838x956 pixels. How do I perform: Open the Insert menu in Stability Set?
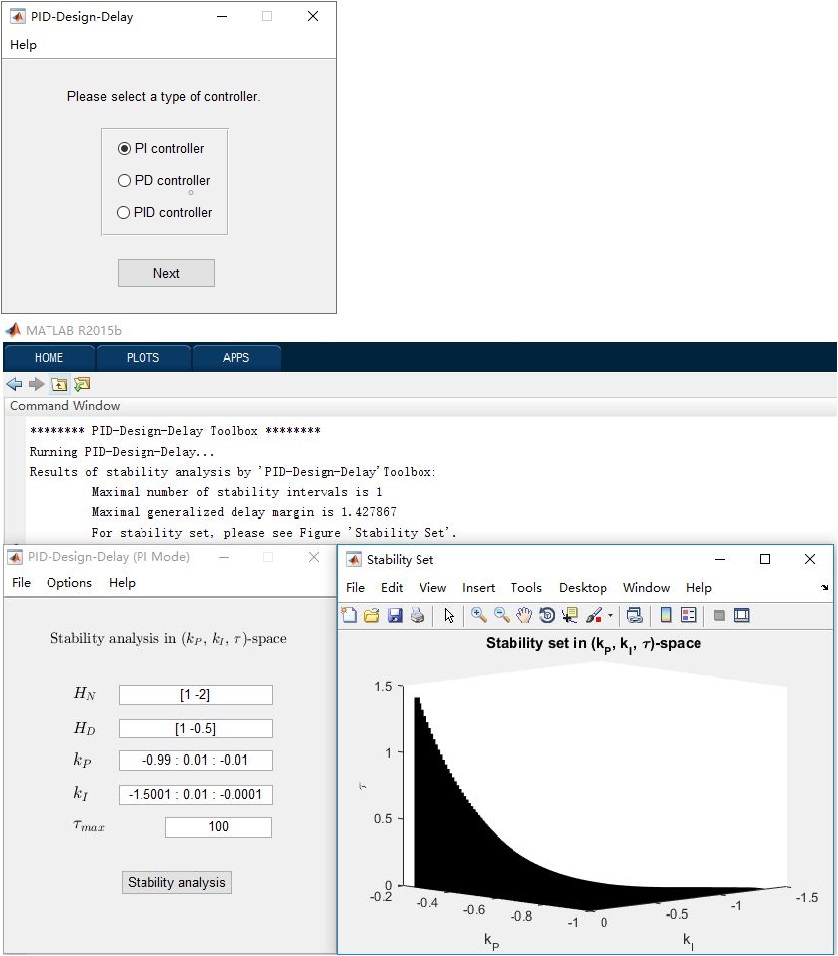coord(478,588)
